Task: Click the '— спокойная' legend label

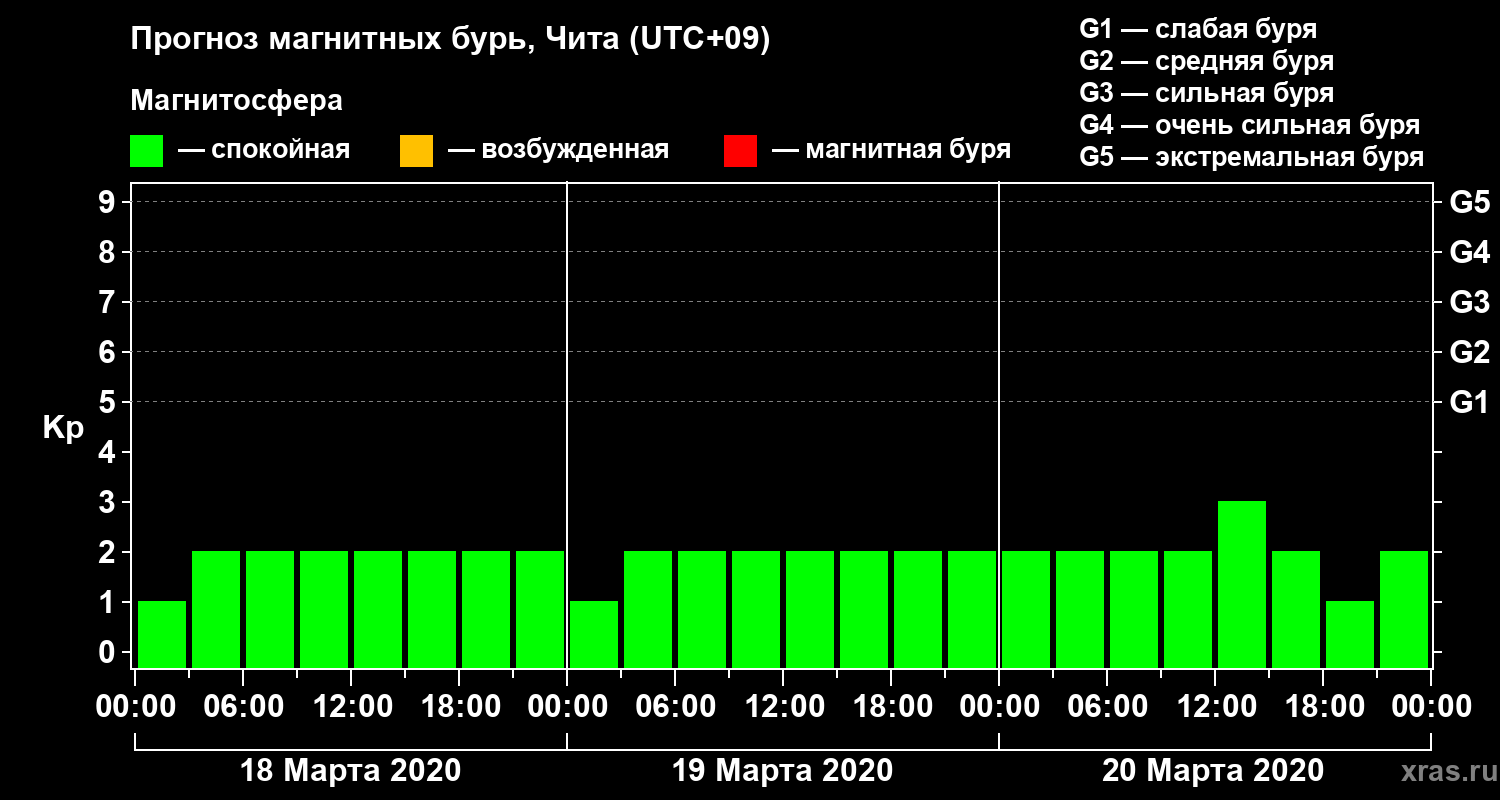Action: point(264,150)
